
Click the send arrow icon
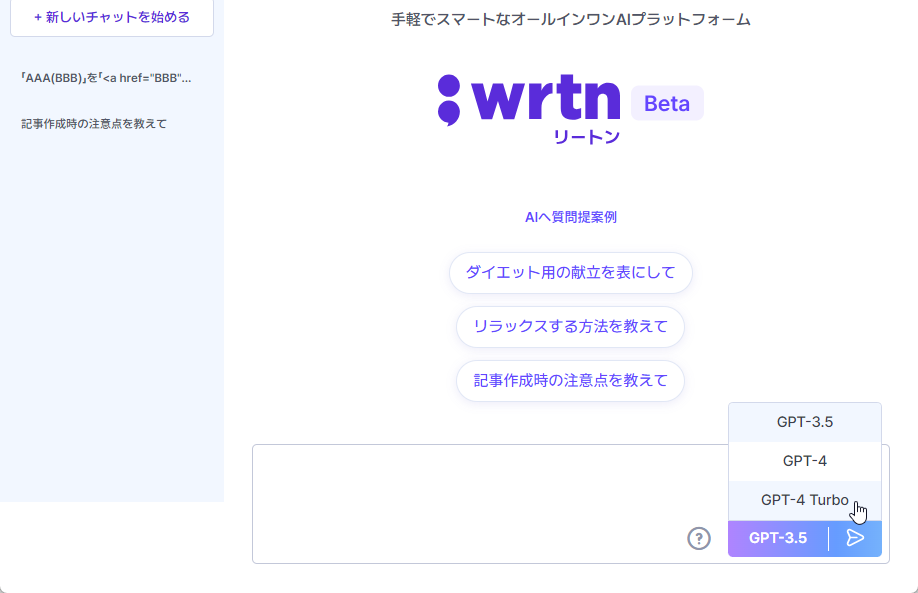855,538
